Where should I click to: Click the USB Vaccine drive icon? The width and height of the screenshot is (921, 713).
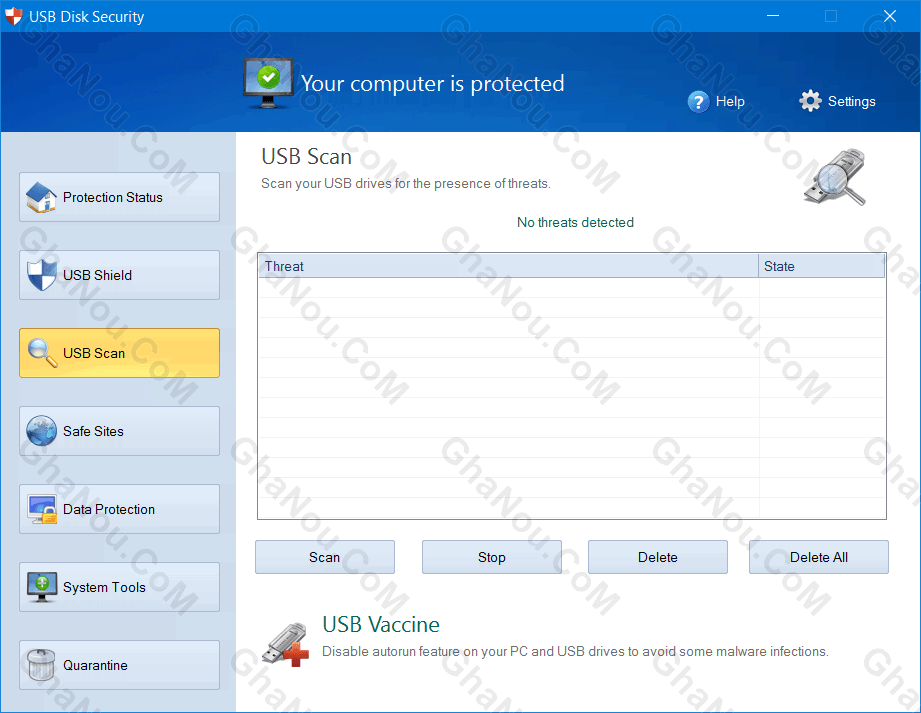coord(286,644)
